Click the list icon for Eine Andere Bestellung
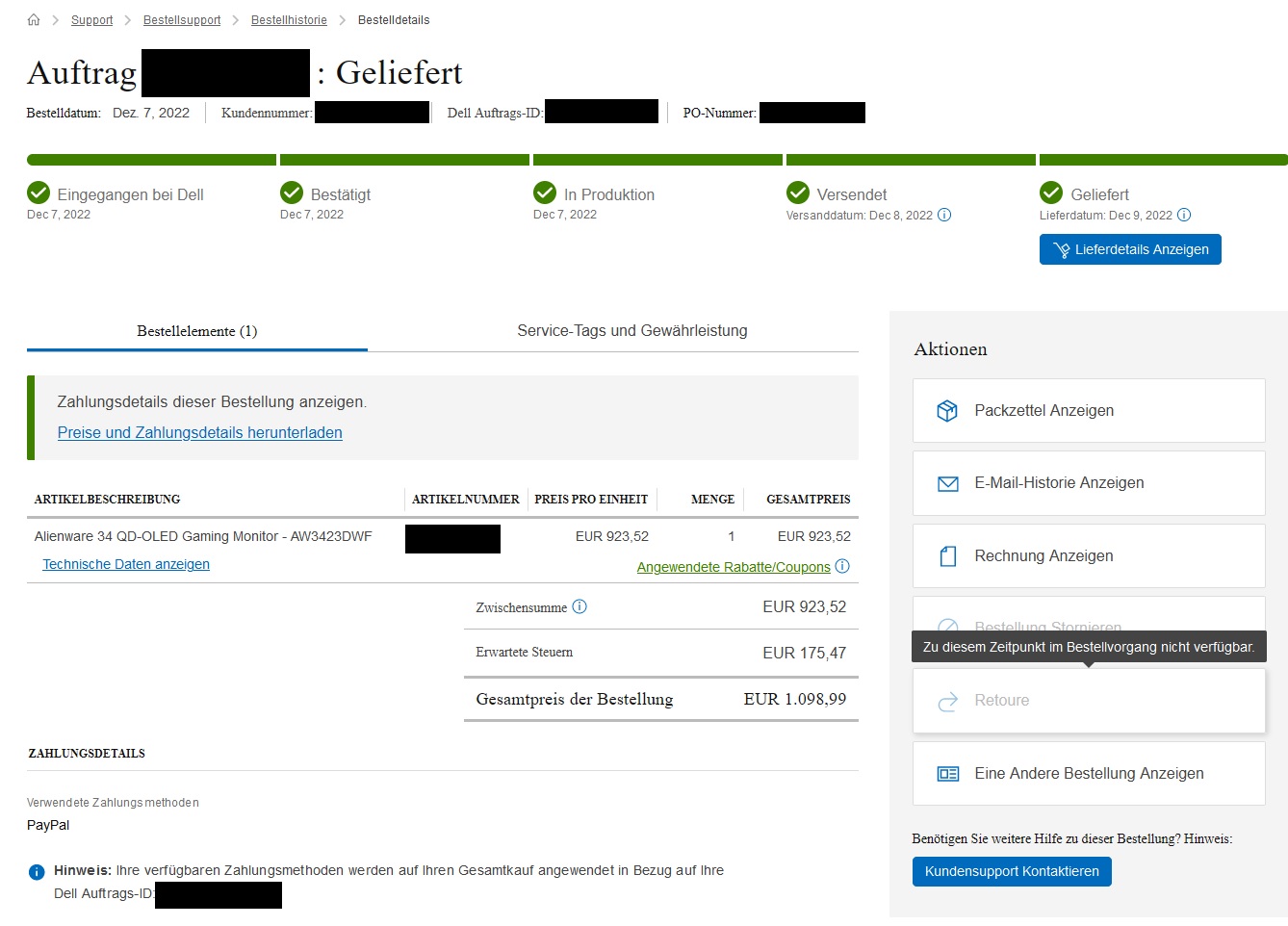Image resolution: width=1288 pixels, height=926 pixels. [948, 774]
